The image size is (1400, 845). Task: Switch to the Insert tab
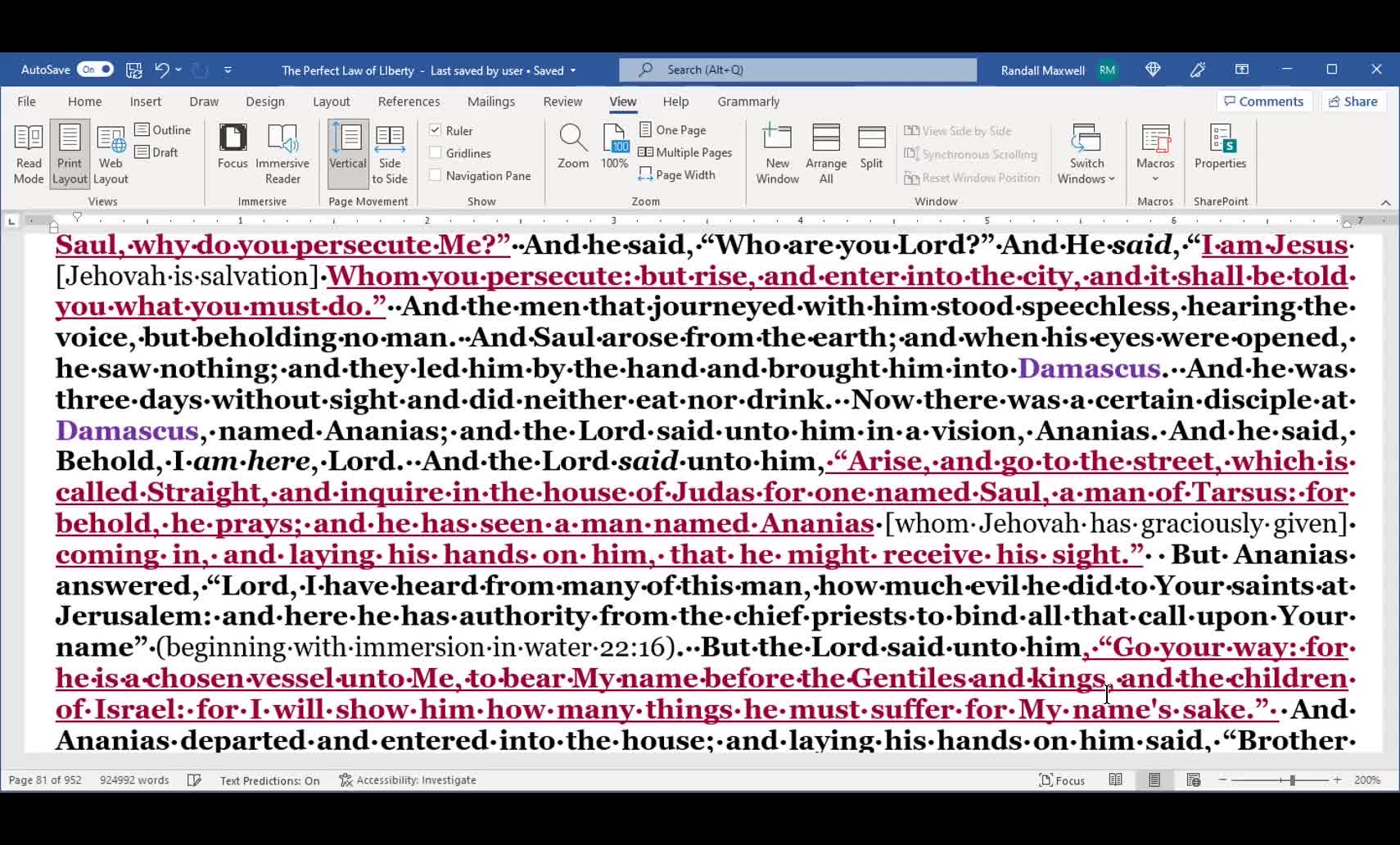145,102
